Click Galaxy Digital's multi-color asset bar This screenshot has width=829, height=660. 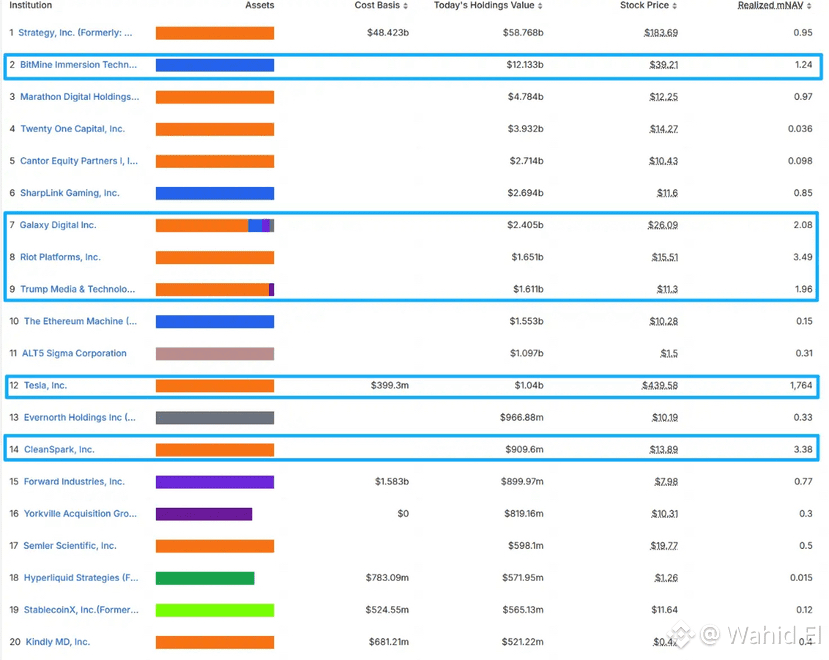pos(215,225)
